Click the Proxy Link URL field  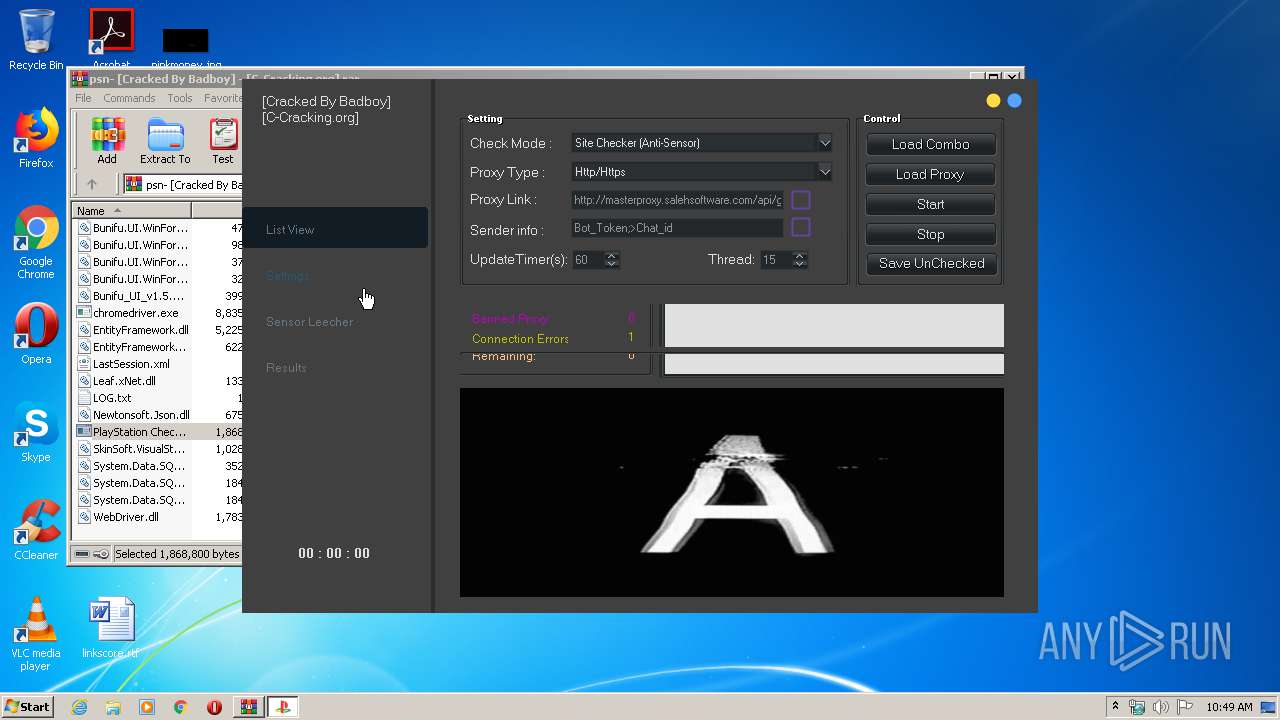pyautogui.click(x=678, y=200)
